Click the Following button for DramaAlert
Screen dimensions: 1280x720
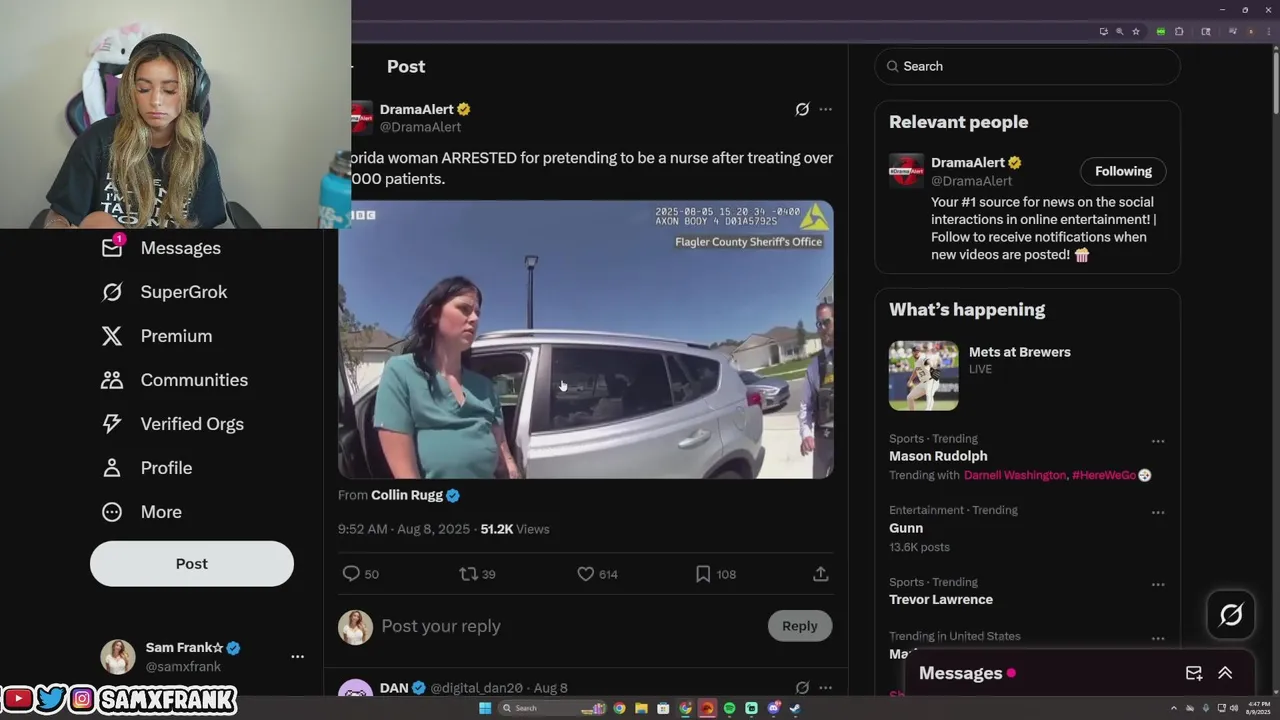(x=1123, y=171)
